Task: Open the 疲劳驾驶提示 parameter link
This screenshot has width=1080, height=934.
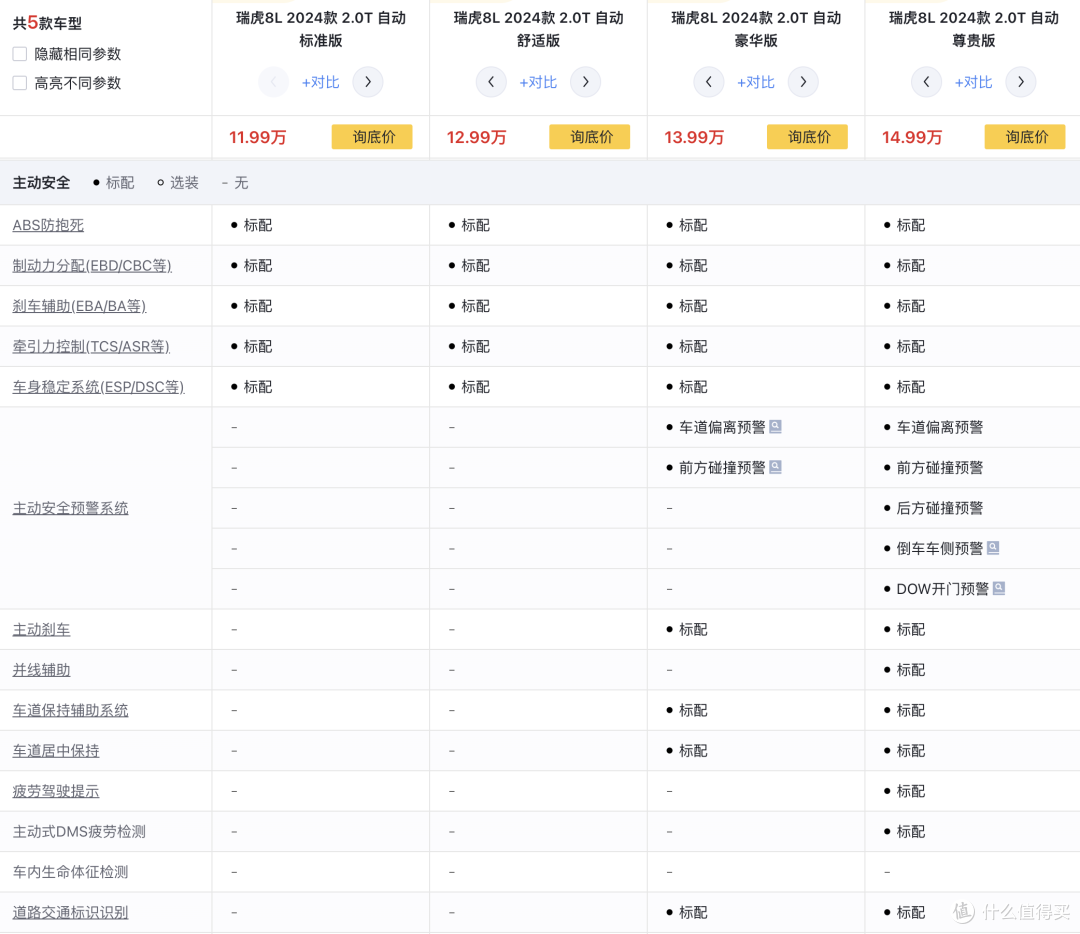Action: pos(56,791)
